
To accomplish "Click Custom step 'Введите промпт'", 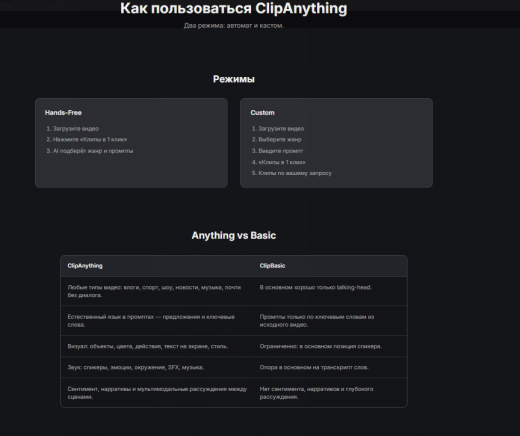I will pyautogui.click(x=281, y=151).
